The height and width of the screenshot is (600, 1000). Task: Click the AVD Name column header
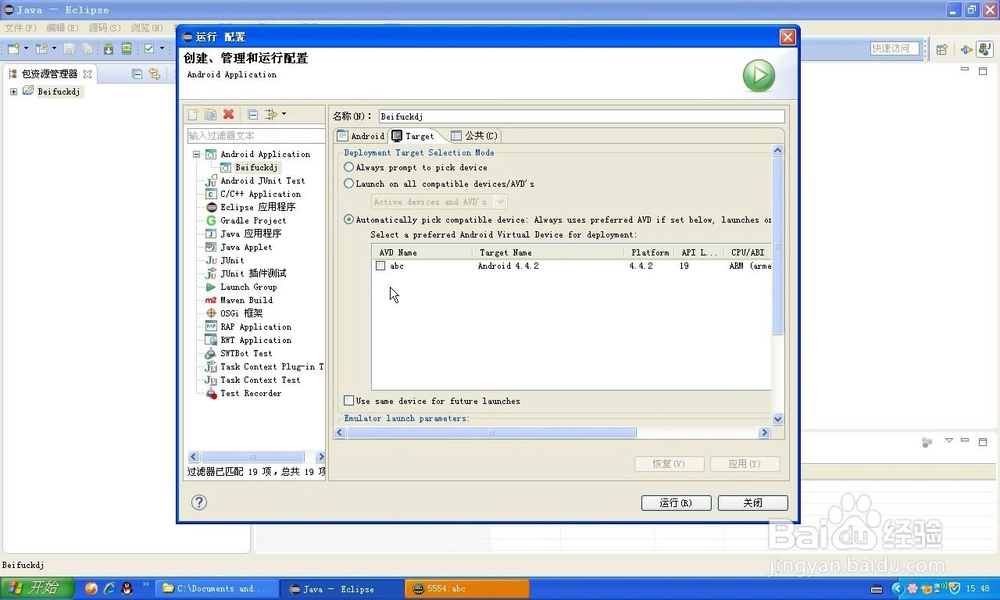[422, 252]
